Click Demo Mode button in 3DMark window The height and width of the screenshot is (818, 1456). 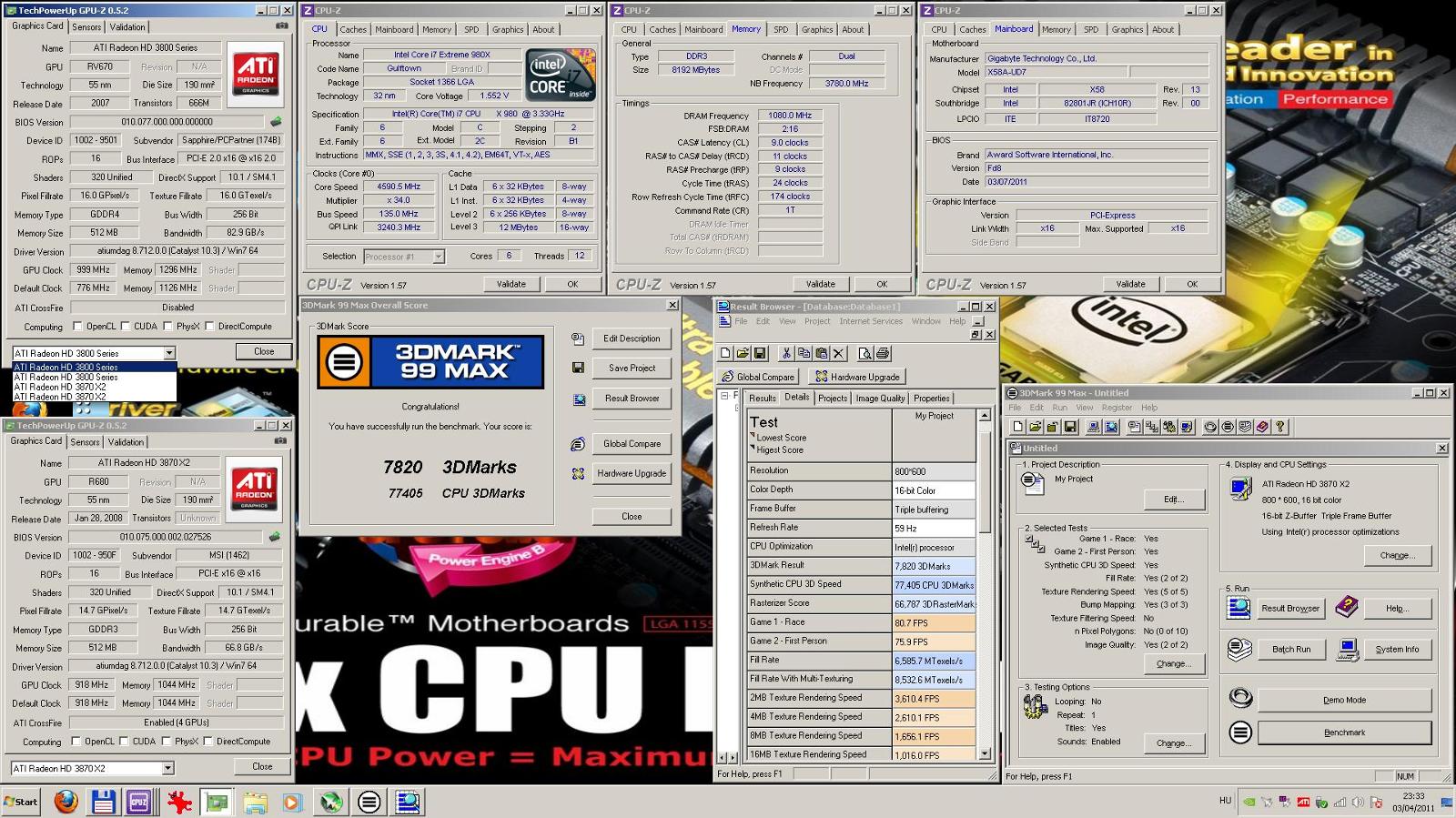tap(1344, 700)
